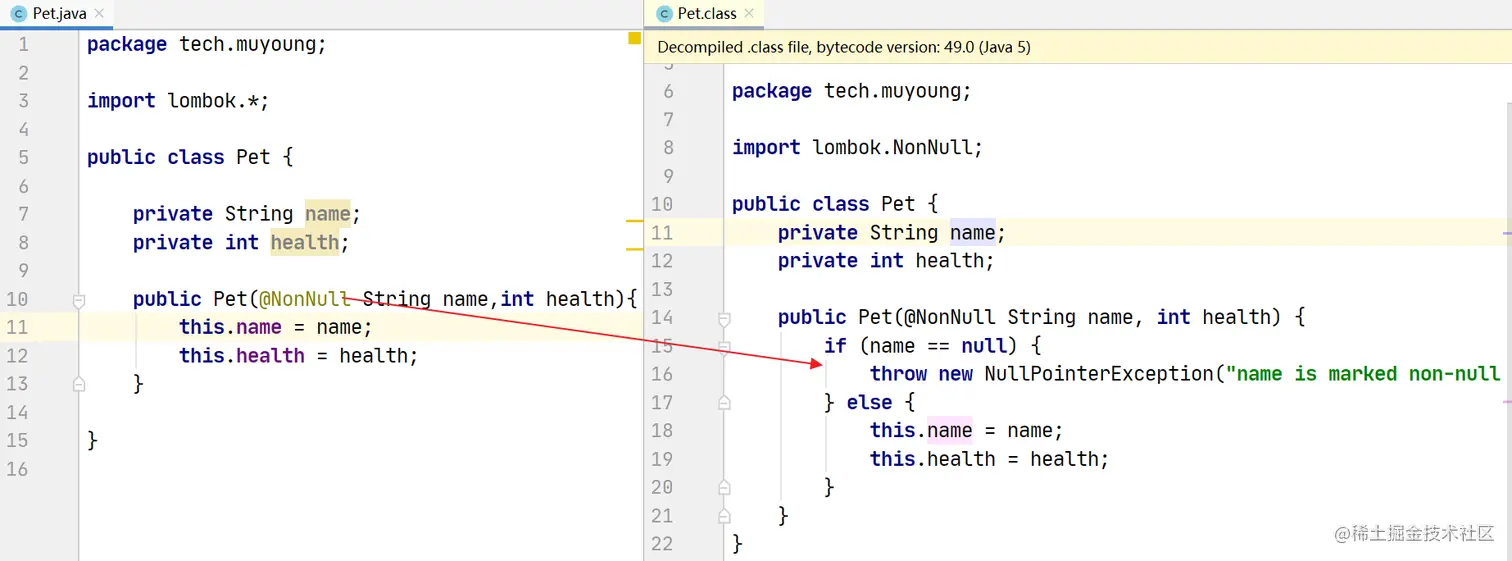
Task: Collapse the else block at line 17 in Pet.class
Action: tap(724, 403)
